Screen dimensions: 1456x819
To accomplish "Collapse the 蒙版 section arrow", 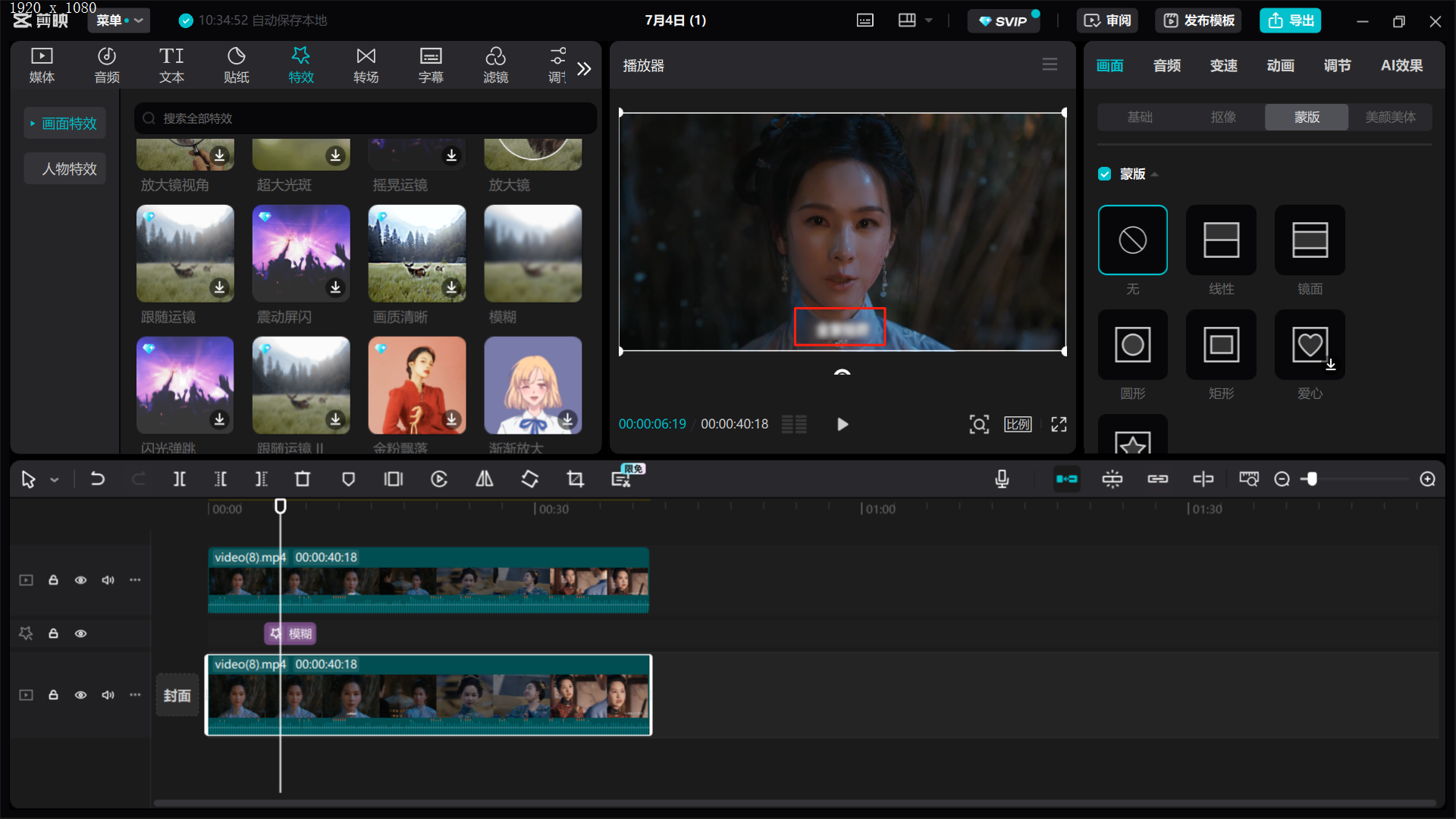I will (1155, 174).
